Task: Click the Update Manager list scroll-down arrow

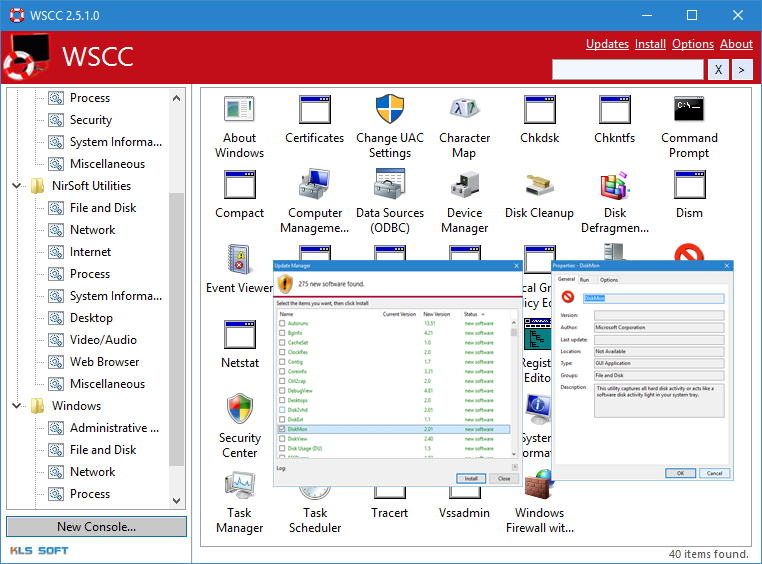Action: (x=514, y=454)
